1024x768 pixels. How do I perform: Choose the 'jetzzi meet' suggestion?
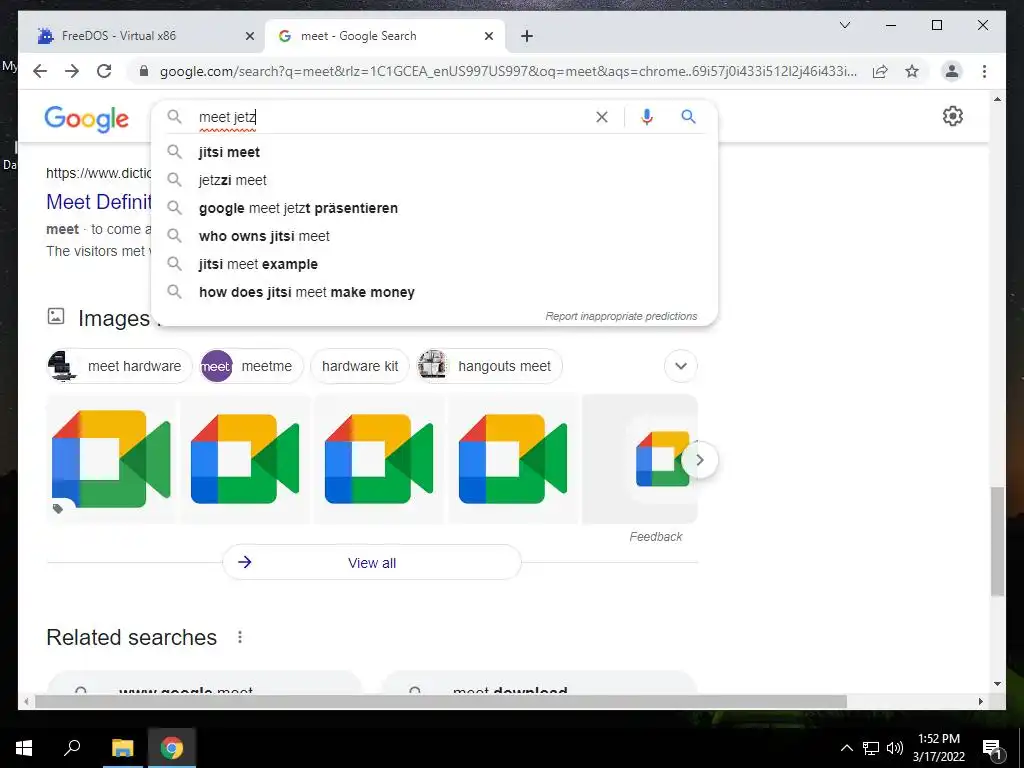coord(434,180)
